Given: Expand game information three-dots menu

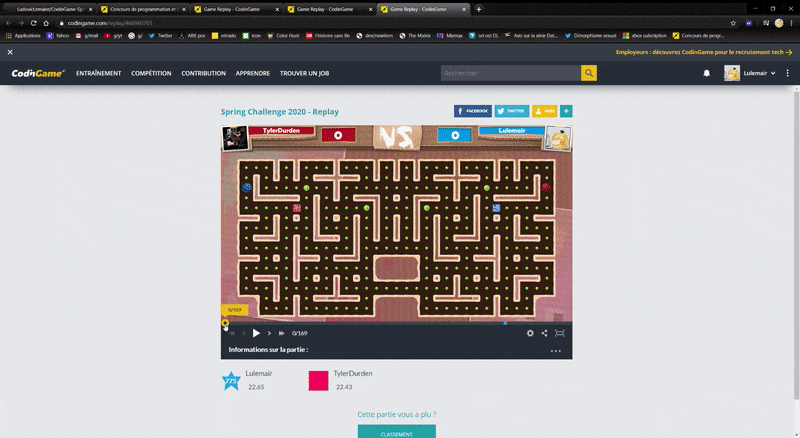Looking at the screenshot, I should pyautogui.click(x=556, y=351).
